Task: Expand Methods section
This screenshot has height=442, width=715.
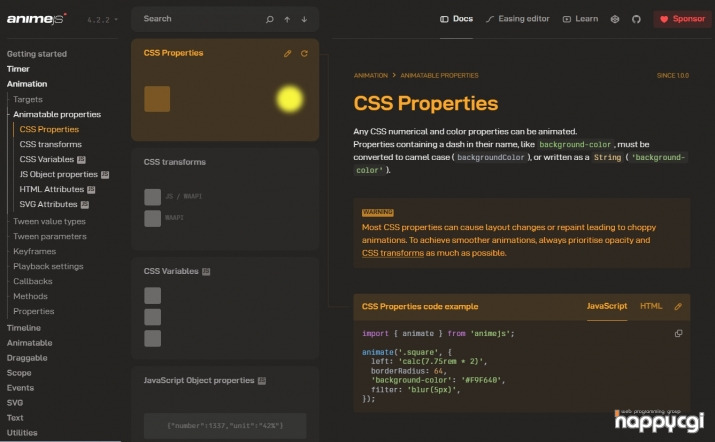Action: pyautogui.click(x=30, y=296)
